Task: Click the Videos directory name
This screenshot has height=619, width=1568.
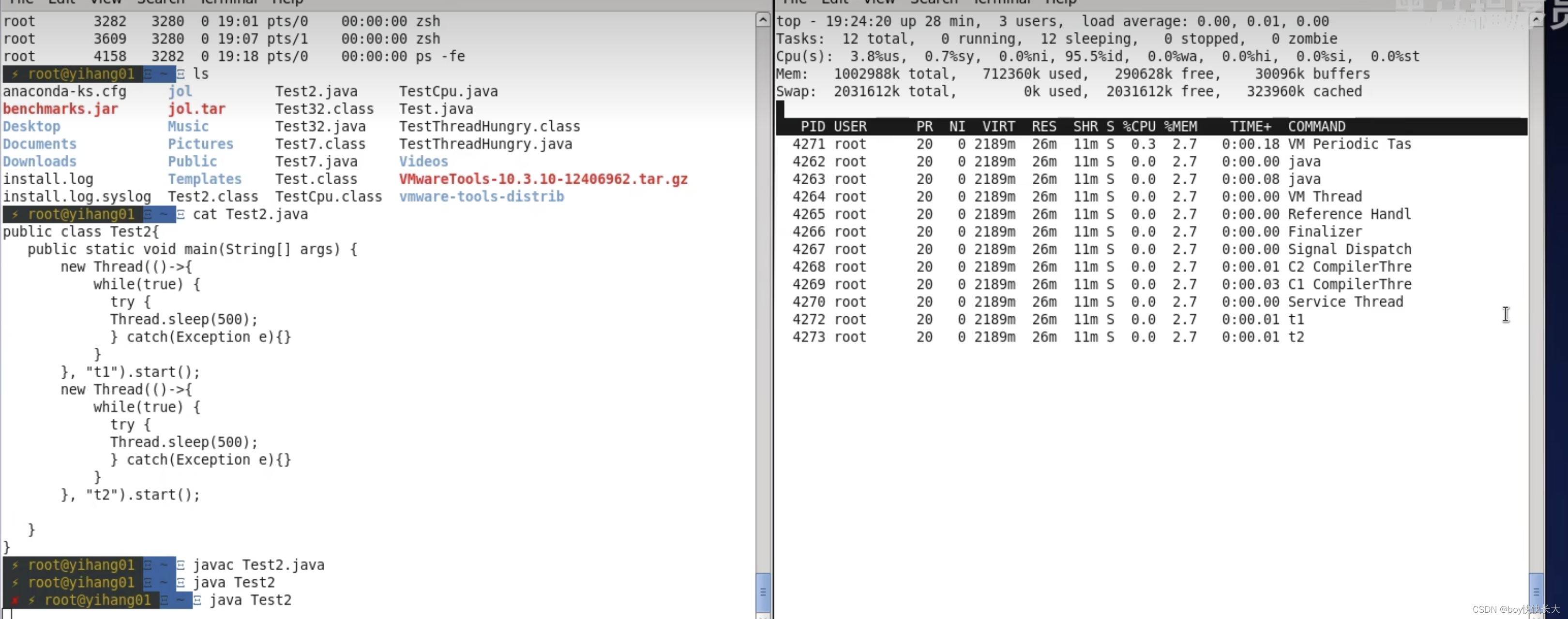Action: (x=423, y=162)
